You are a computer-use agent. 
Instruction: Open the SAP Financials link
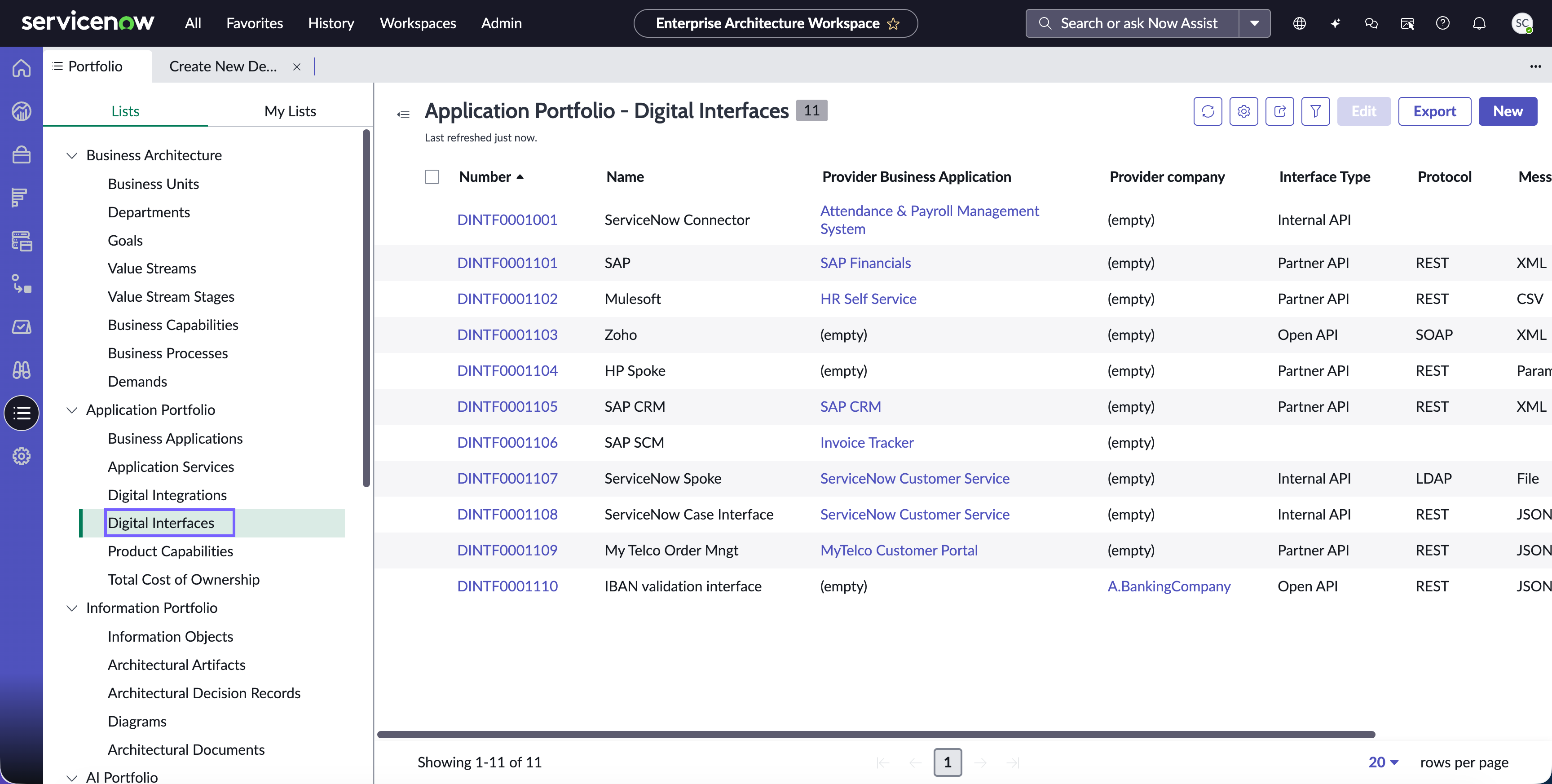tap(865, 263)
